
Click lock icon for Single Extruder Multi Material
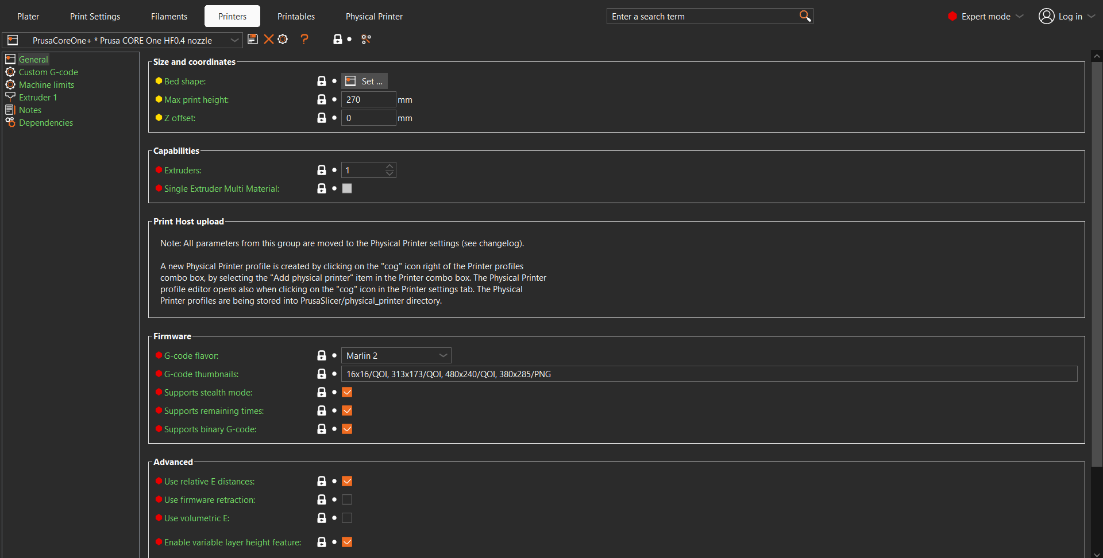[321, 189]
